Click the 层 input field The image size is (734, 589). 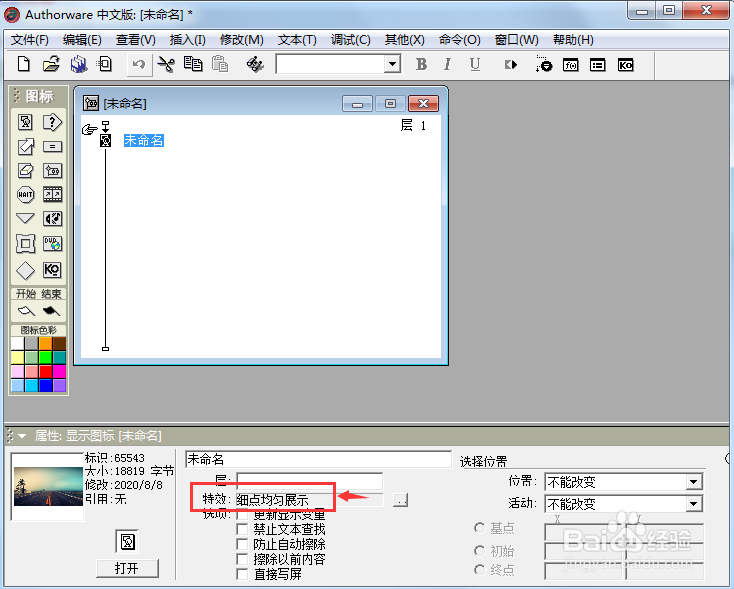pos(309,481)
